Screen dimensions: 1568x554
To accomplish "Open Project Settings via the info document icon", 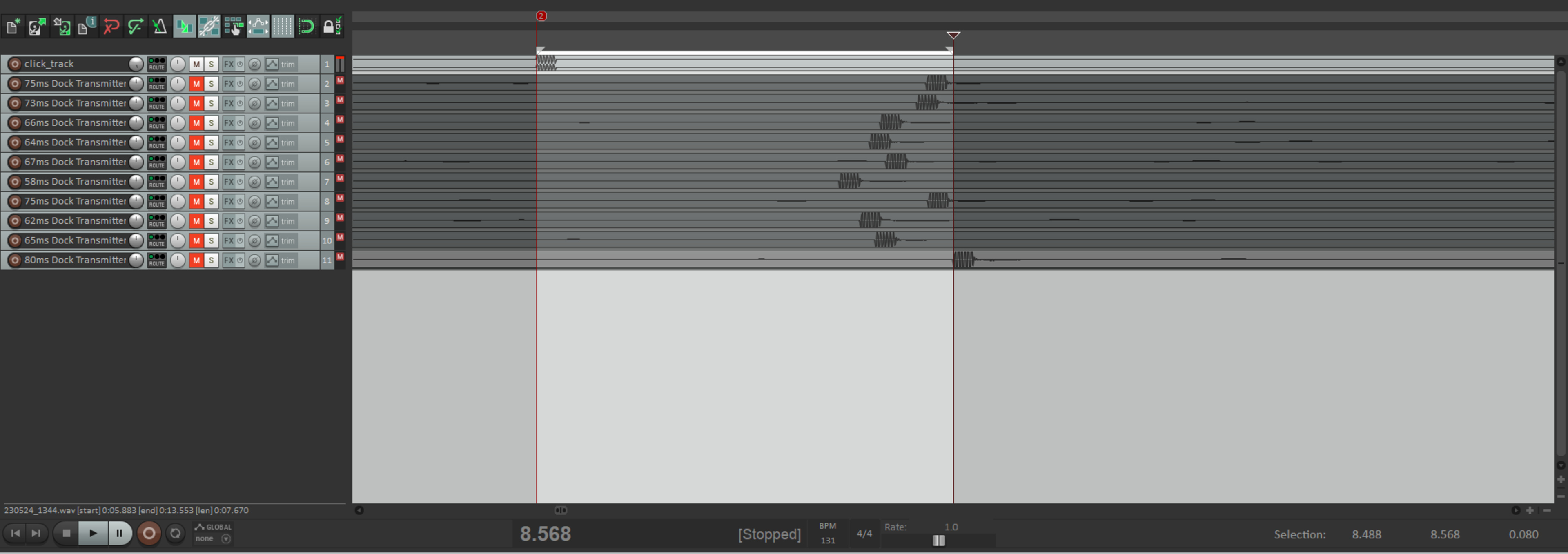I will point(87,26).
